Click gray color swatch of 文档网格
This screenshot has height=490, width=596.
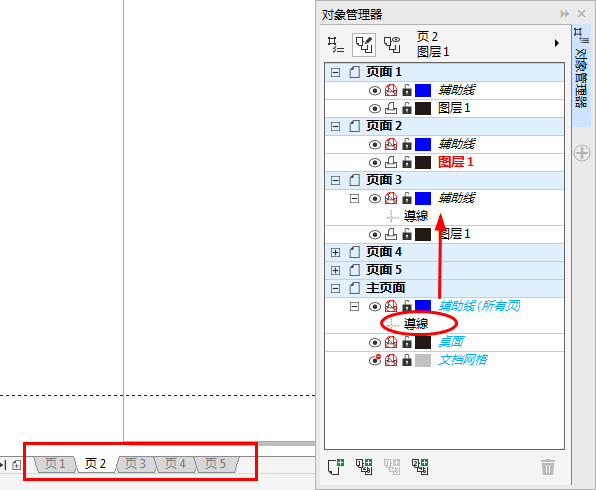click(x=423, y=360)
